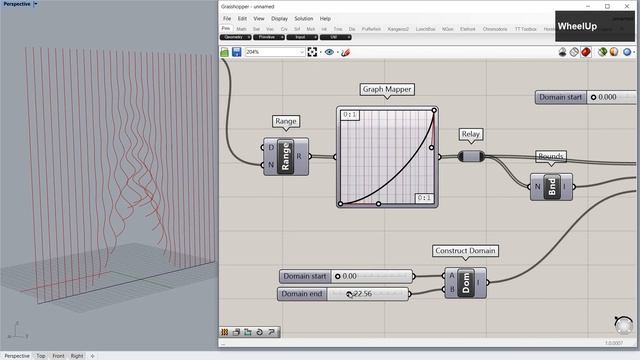Open the Perspective viewport title dropdown arrow
The image size is (640, 360).
36,4
